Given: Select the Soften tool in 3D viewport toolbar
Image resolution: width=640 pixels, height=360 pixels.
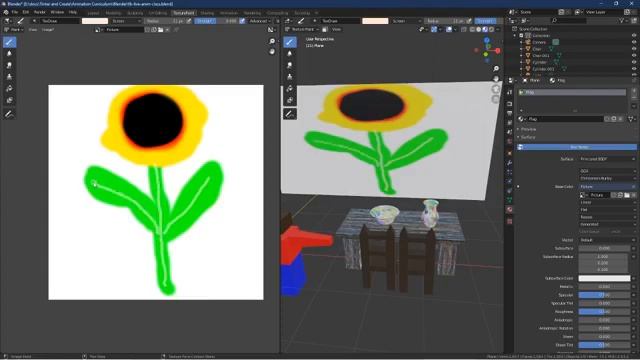Looking at the screenshot, I should tap(290, 53).
